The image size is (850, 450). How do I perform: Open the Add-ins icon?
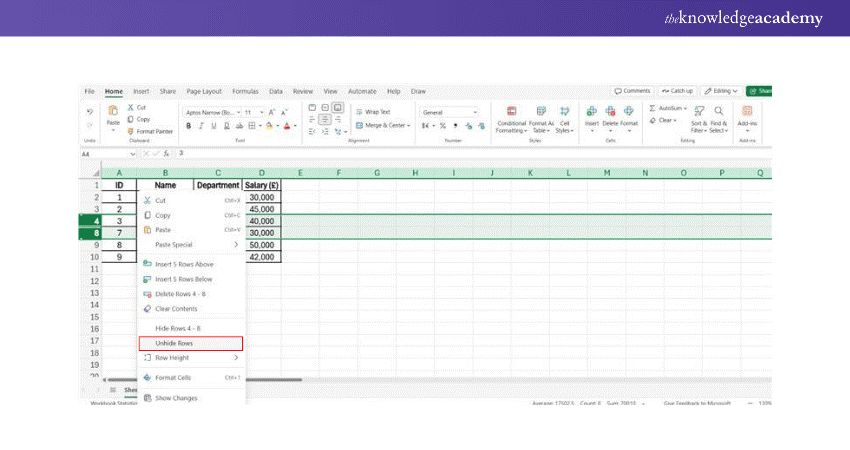pyautogui.click(x=747, y=111)
